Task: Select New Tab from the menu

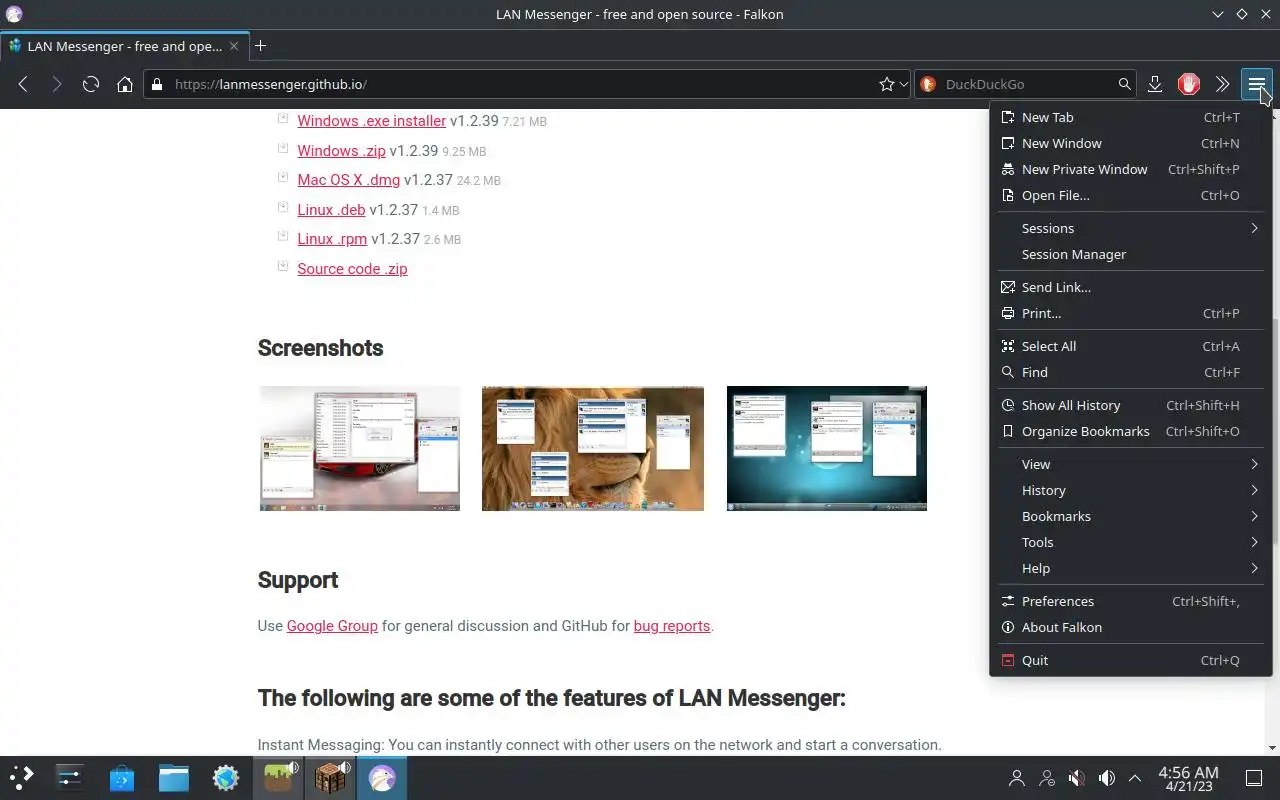Action: pos(1130,117)
